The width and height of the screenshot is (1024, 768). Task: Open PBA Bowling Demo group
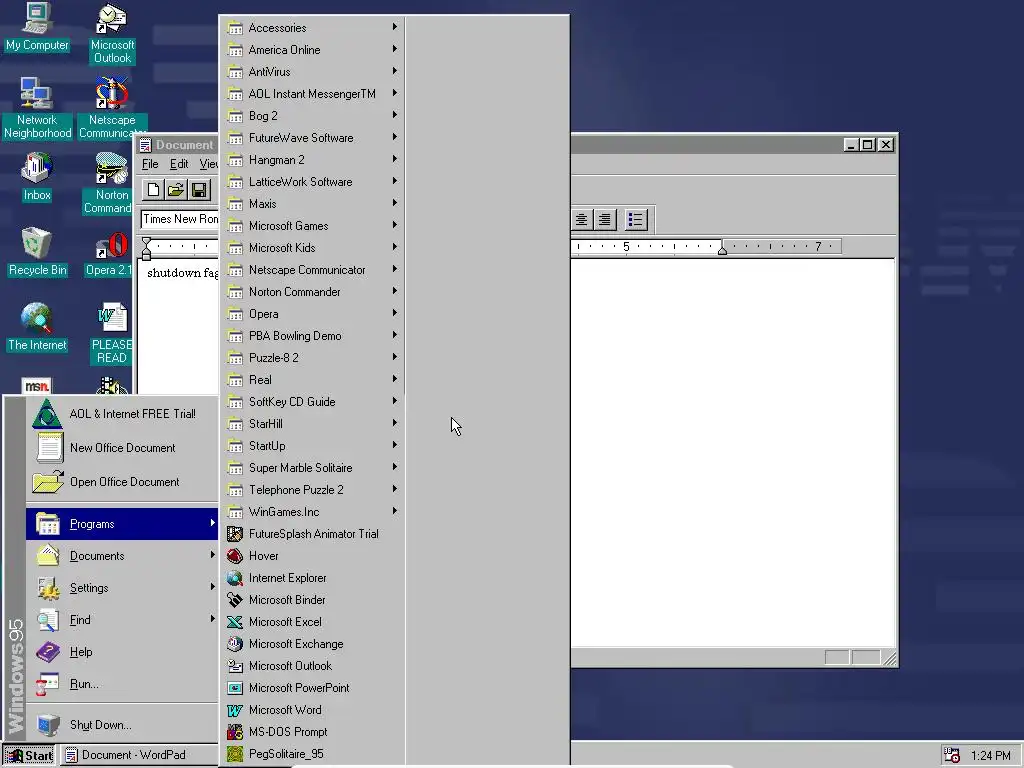tap(312, 336)
